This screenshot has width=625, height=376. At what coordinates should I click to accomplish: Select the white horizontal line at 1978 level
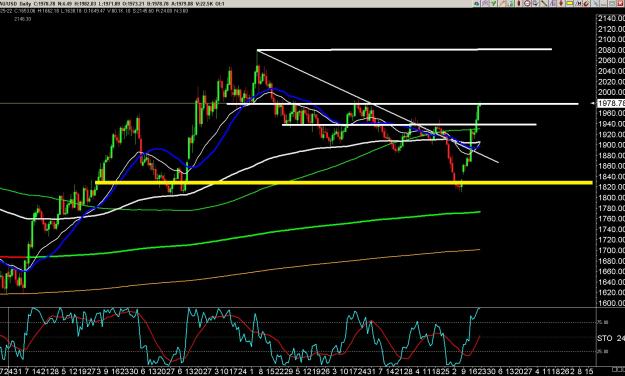(403, 104)
